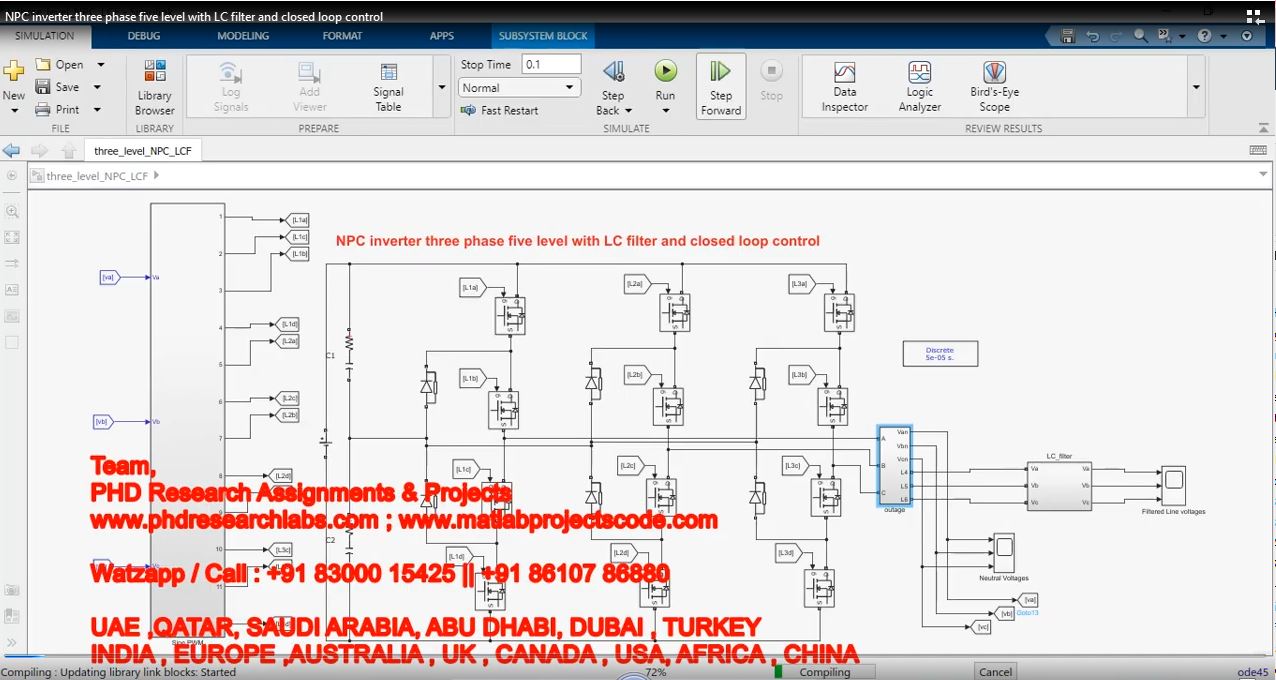Open the address bar dropdown arrow
Screen dimensions: 1276x680
1261,175
